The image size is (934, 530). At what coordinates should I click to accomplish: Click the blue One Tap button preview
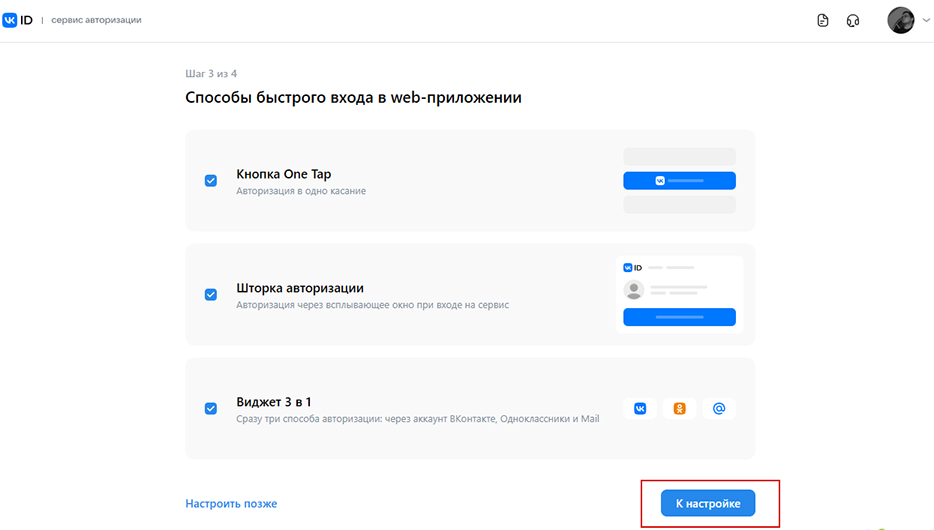tap(679, 180)
